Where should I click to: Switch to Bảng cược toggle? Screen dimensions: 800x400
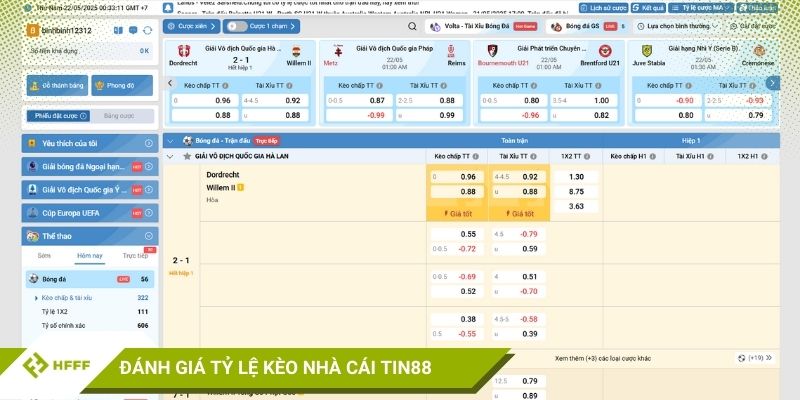119,116
